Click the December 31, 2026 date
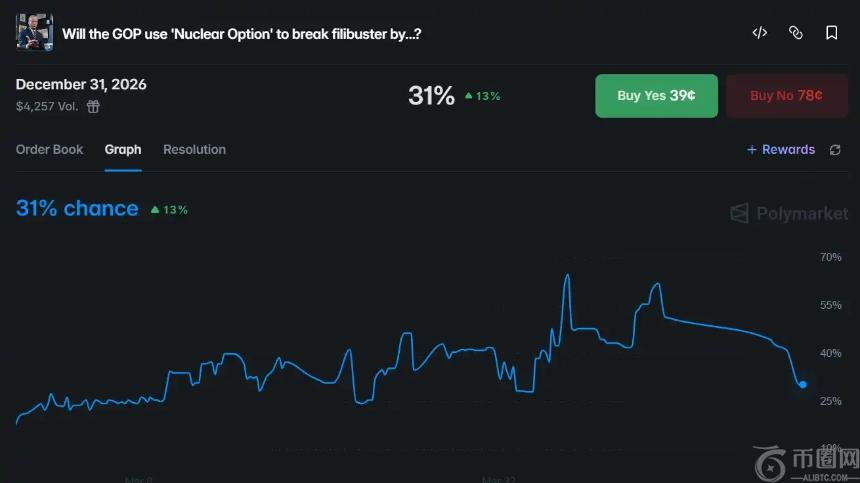Viewport: 860px width, 483px height. coord(81,84)
